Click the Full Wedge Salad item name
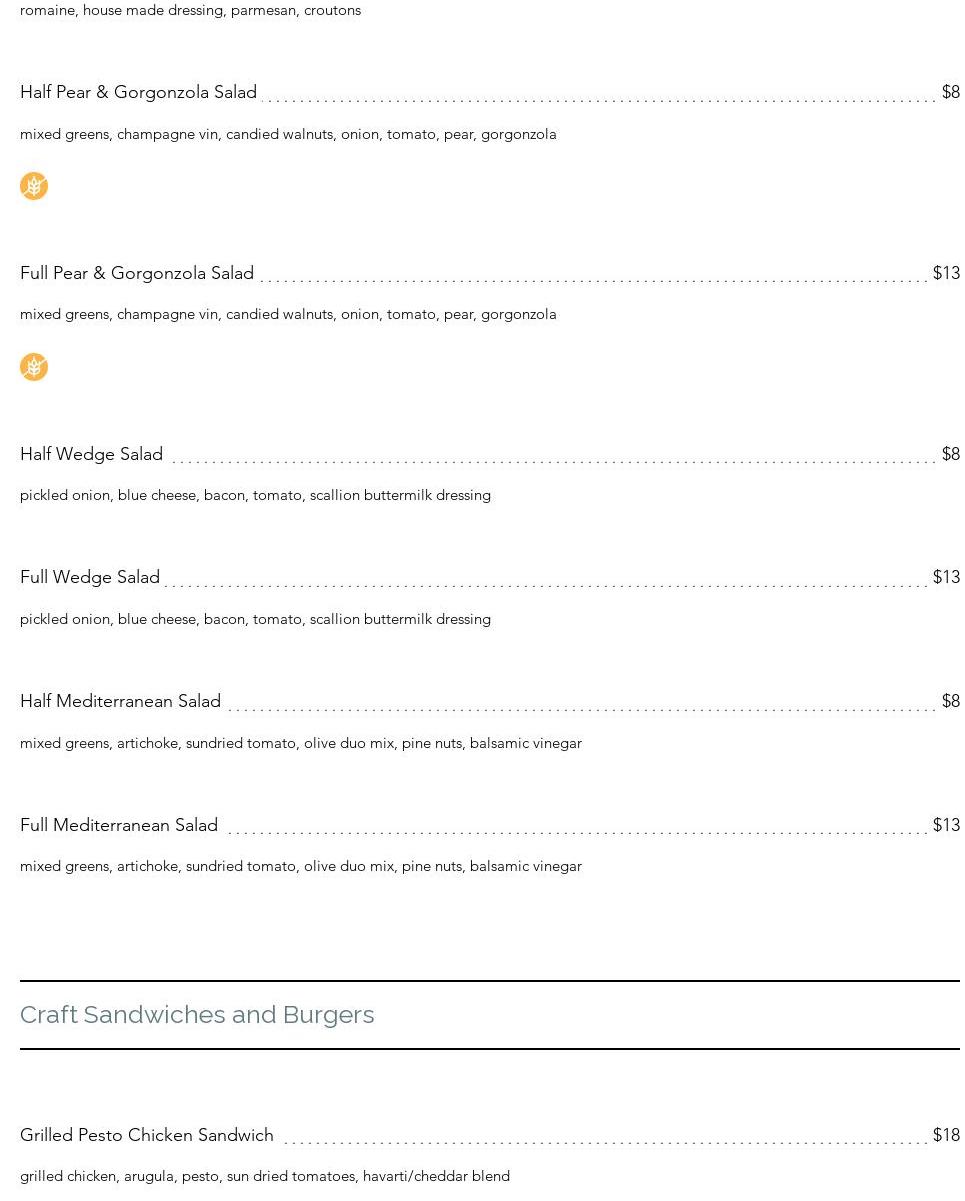965x1201 pixels. tap(90, 577)
